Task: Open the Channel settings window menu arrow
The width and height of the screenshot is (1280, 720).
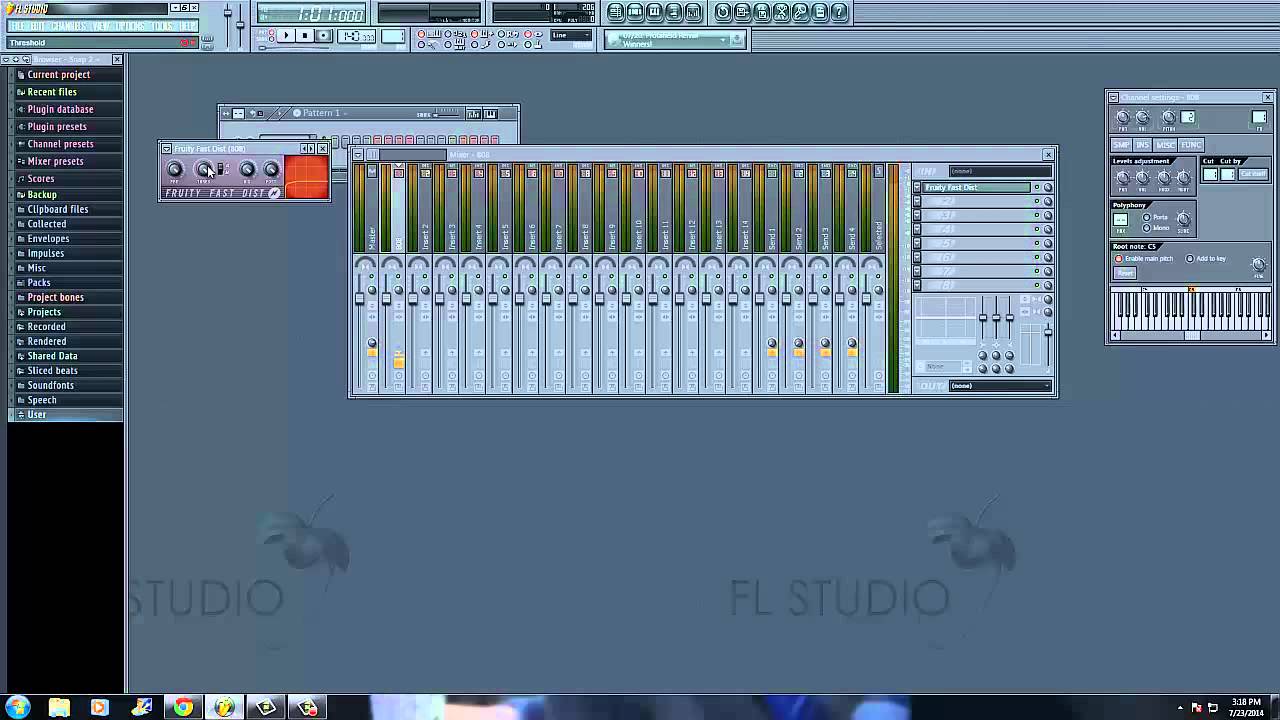Action: [1113, 97]
